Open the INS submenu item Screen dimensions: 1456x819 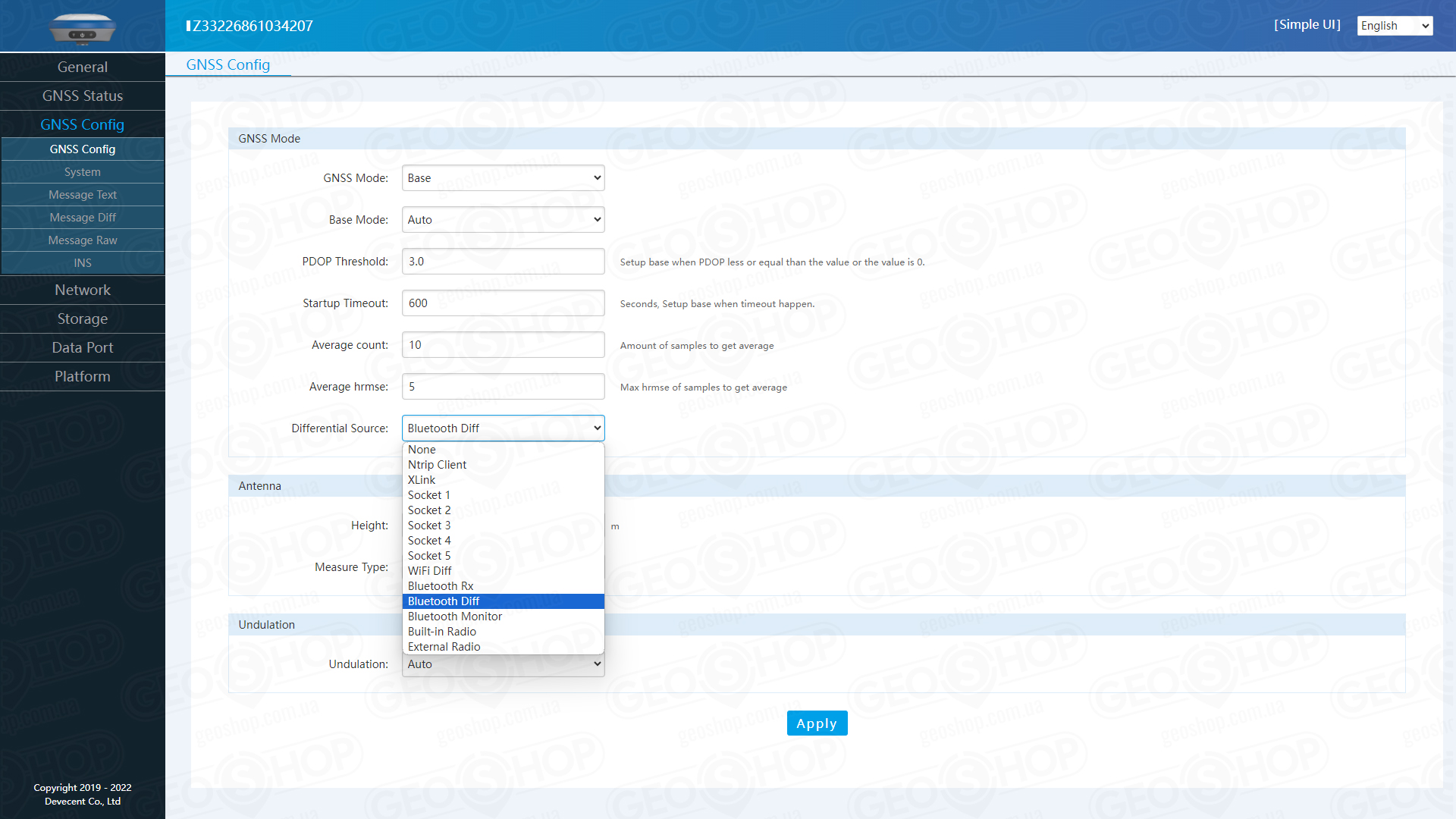82,263
